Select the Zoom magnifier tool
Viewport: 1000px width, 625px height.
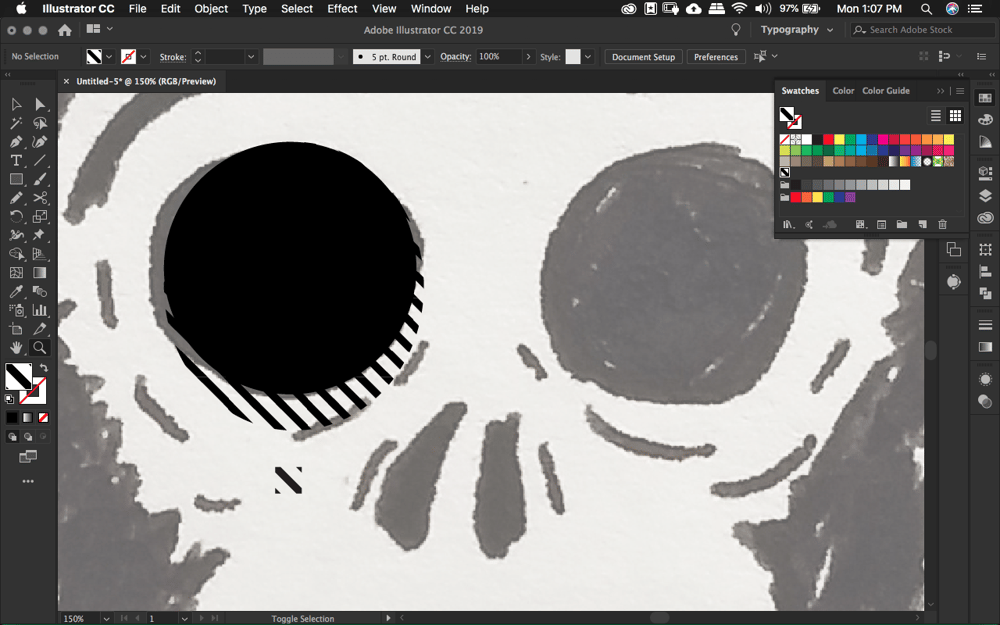tap(40, 348)
